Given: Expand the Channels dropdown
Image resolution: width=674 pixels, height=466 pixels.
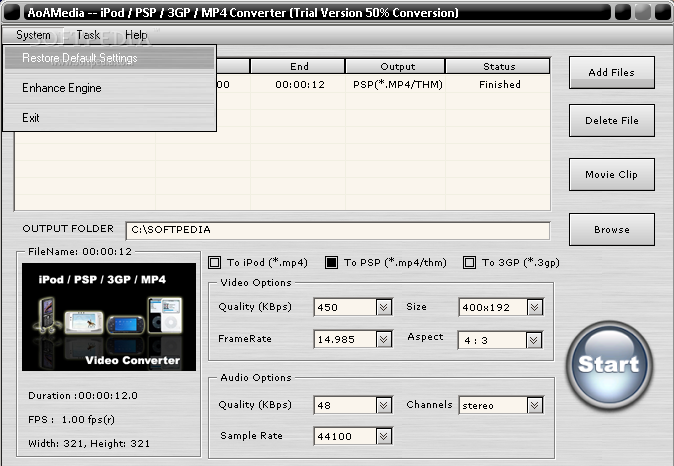Looking at the screenshot, I should [535, 405].
